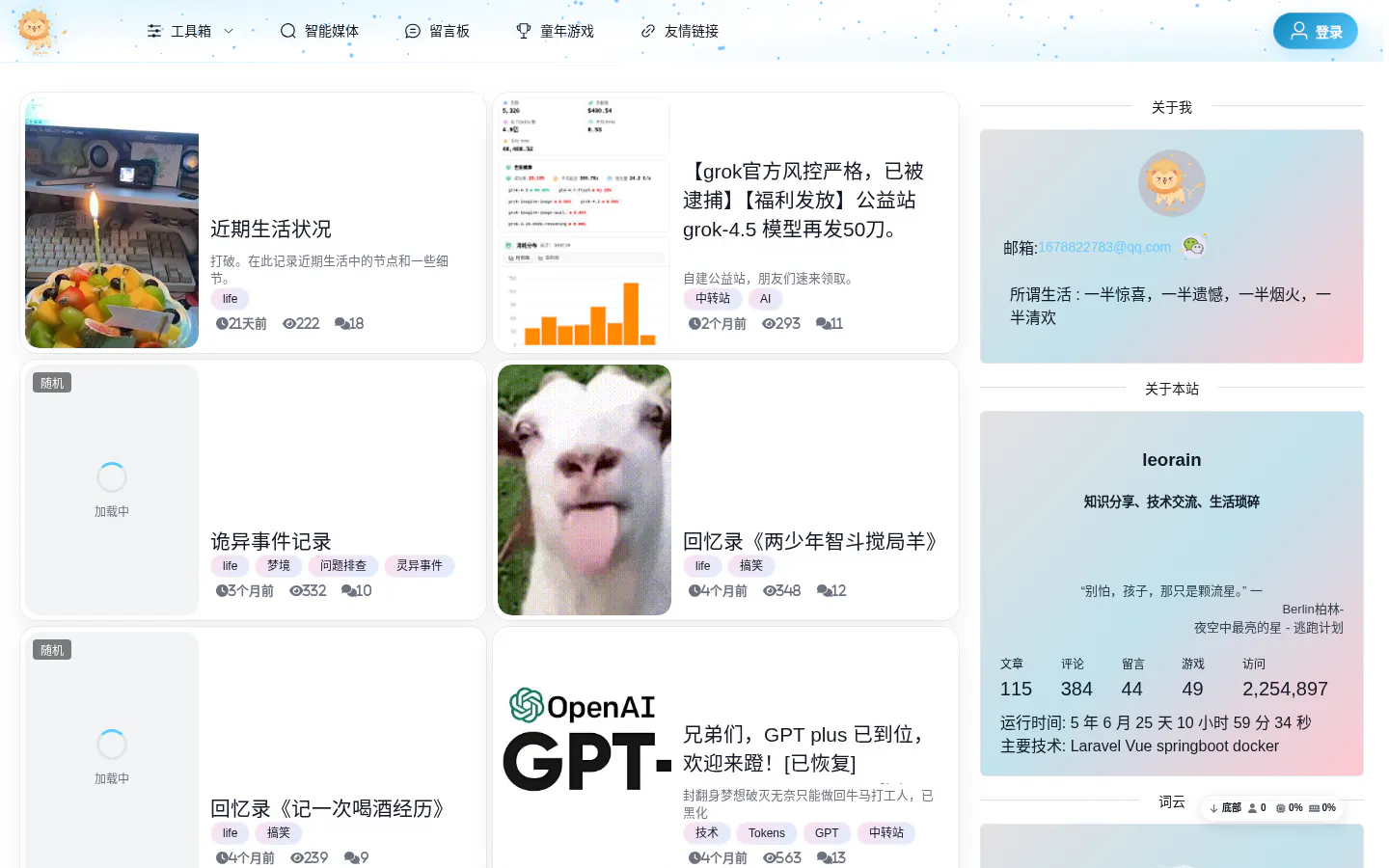Image resolution: width=1389 pixels, height=868 pixels.
Task: Click the 文章 count 115
Action: [x=1016, y=689]
